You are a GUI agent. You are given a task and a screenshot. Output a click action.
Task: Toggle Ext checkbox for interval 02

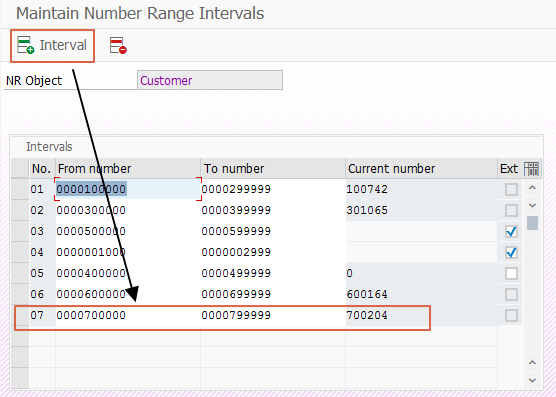point(511,211)
